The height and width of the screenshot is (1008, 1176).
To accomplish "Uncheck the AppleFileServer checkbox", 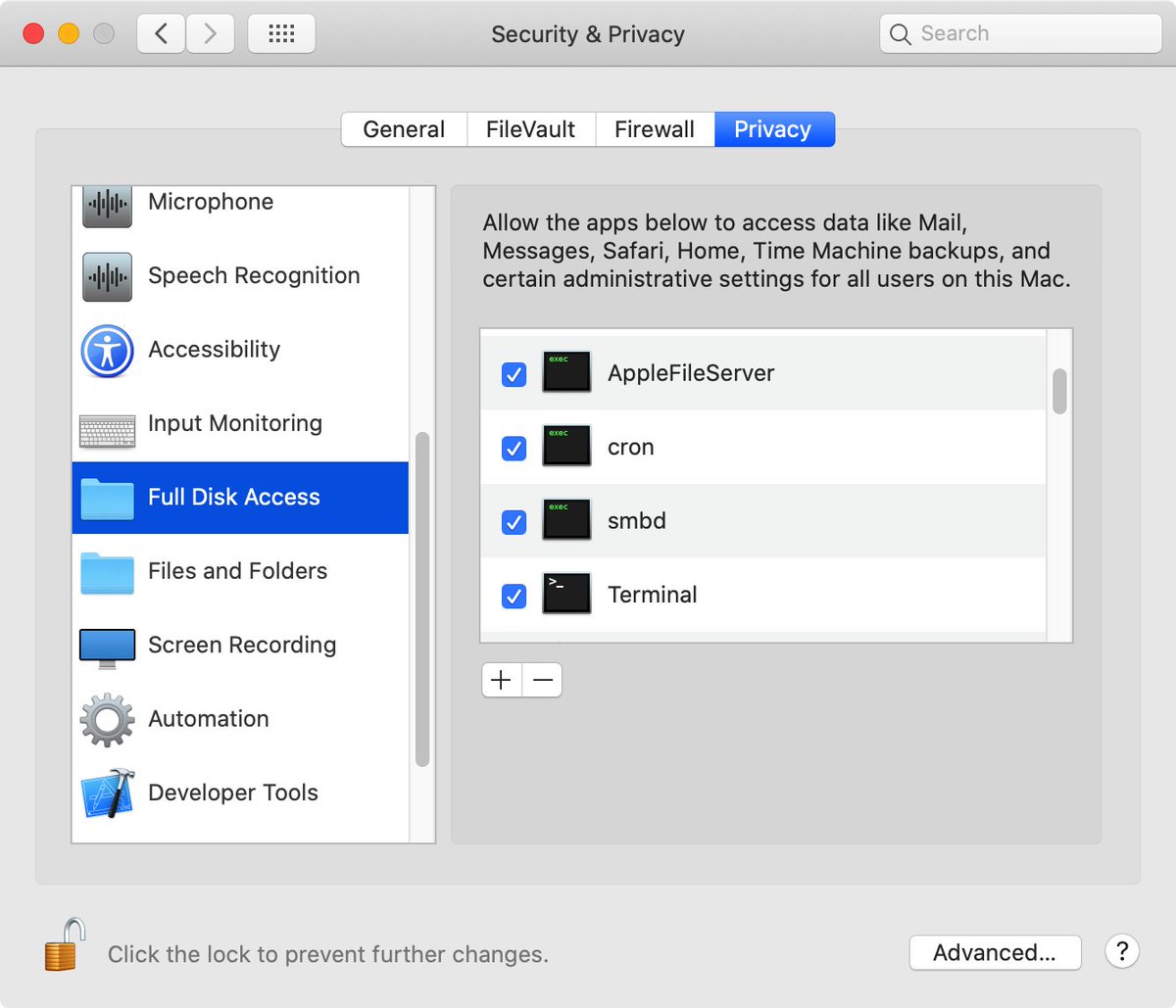I will (x=514, y=374).
